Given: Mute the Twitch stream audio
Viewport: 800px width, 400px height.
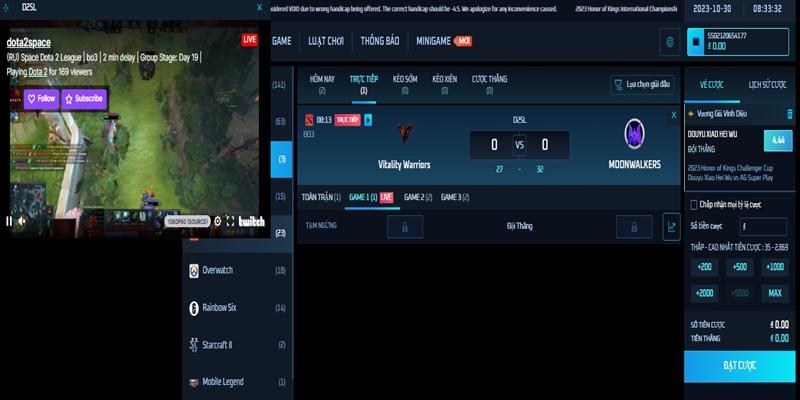Looking at the screenshot, I should click(x=22, y=221).
